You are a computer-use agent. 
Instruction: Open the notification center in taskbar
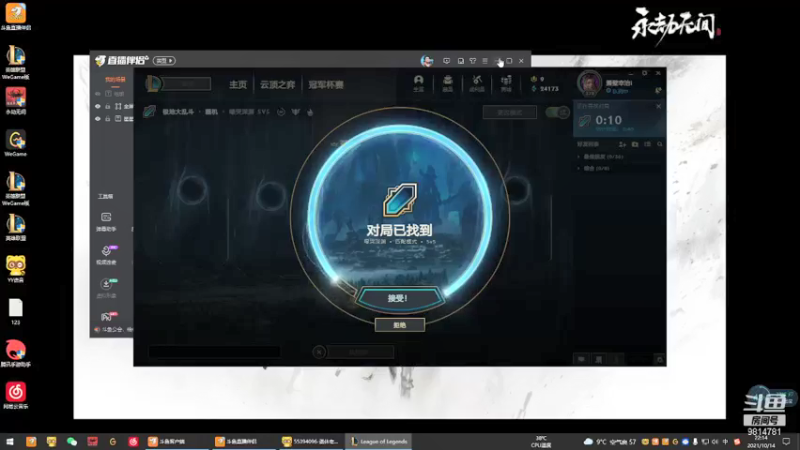[x=786, y=441]
